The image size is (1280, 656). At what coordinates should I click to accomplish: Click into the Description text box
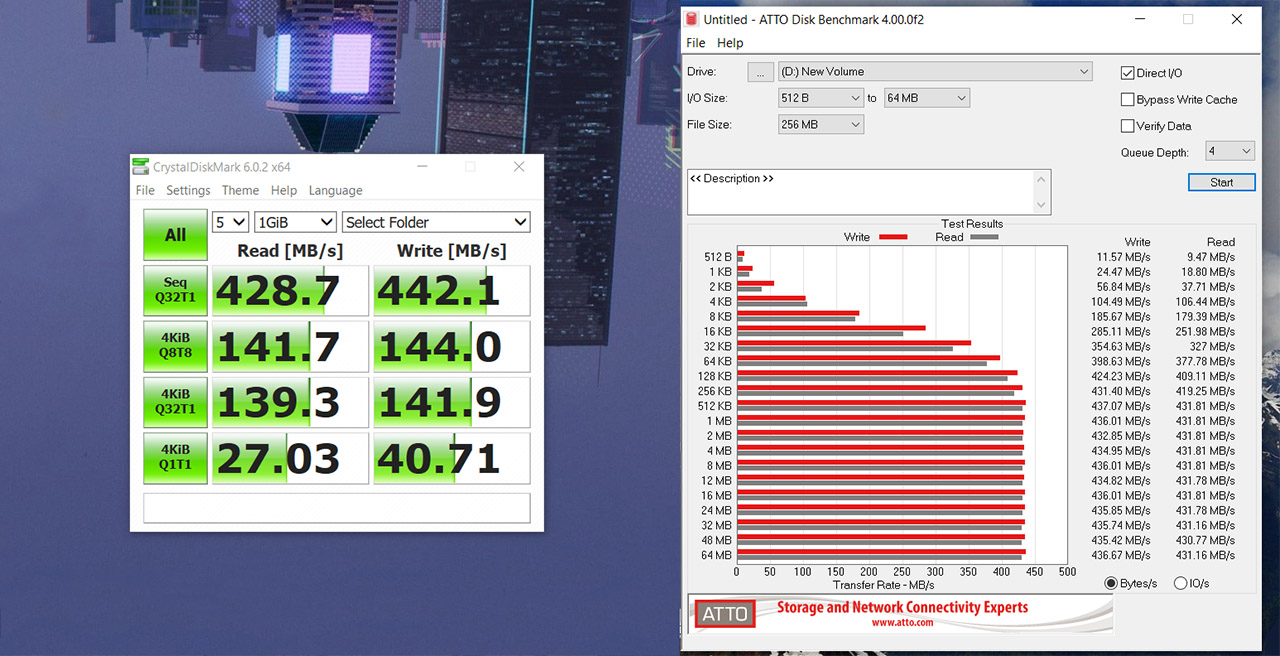[x=861, y=191]
